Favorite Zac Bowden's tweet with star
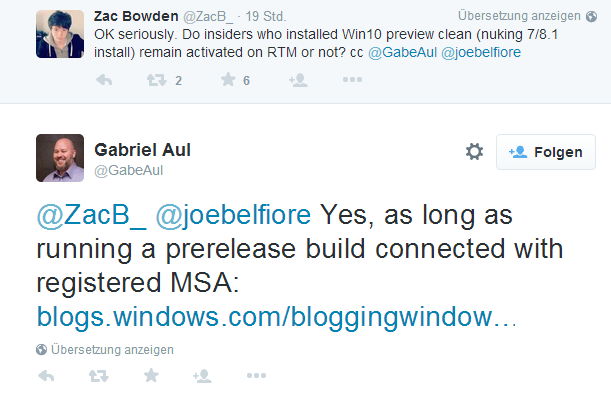Viewport: 611px width, 406px height. click(228, 79)
